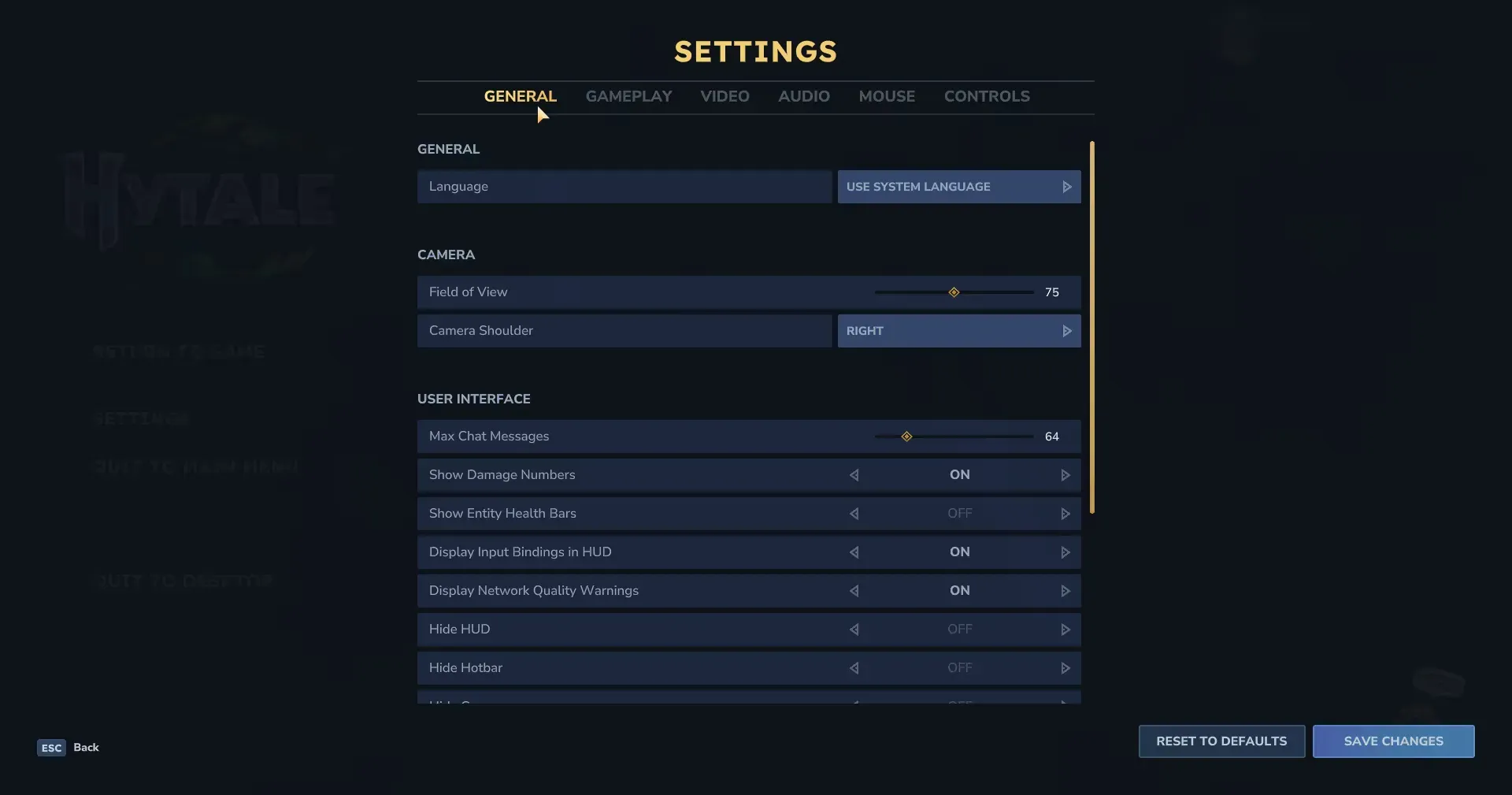Click the ESC key icon
The image size is (1512, 795).
pyautogui.click(x=51, y=748)
